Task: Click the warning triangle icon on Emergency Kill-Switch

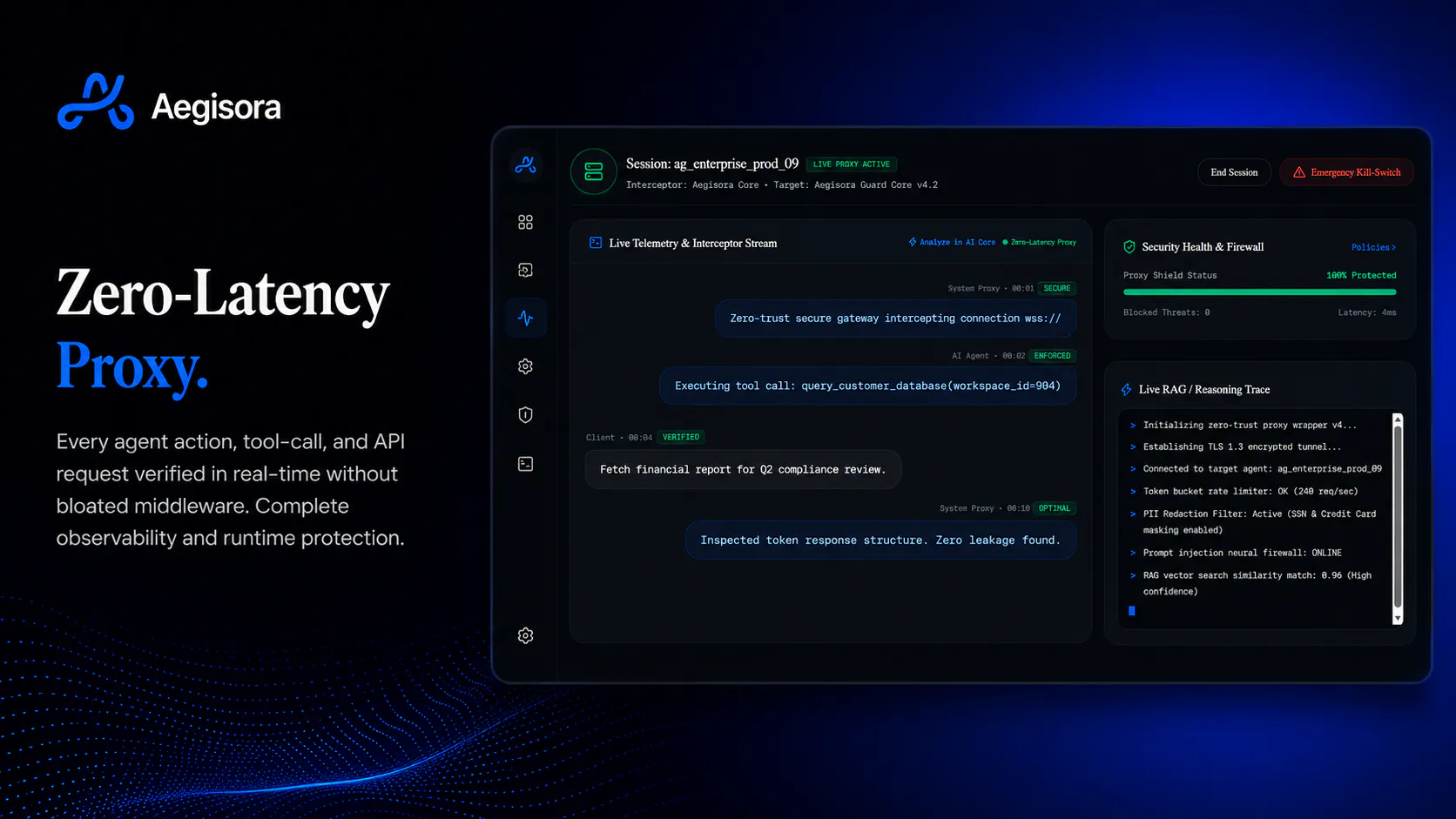Action: click(1299, 172)
